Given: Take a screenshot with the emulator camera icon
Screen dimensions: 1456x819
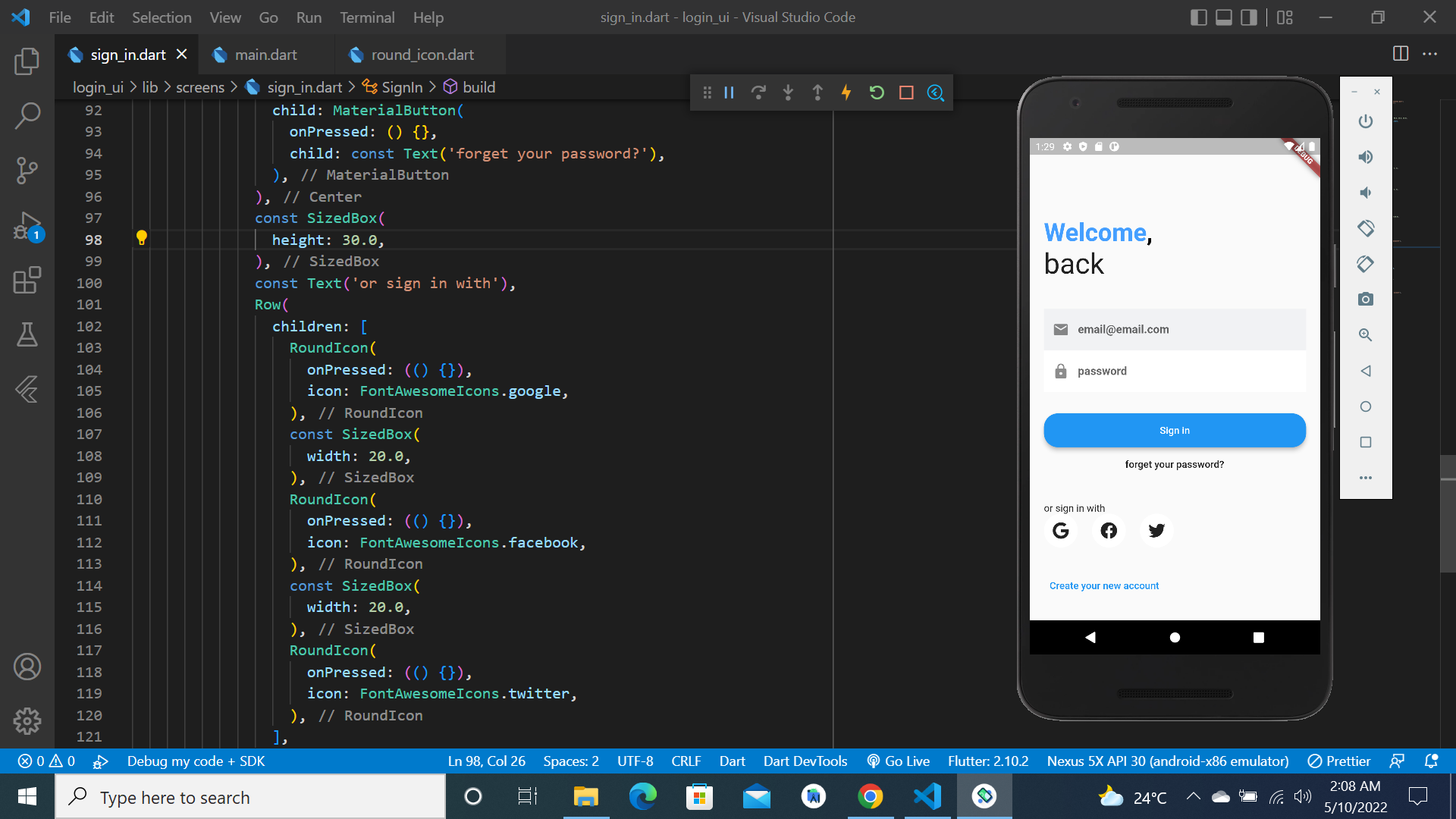Looking at the screenshot, I should (x=1365, y=299).
